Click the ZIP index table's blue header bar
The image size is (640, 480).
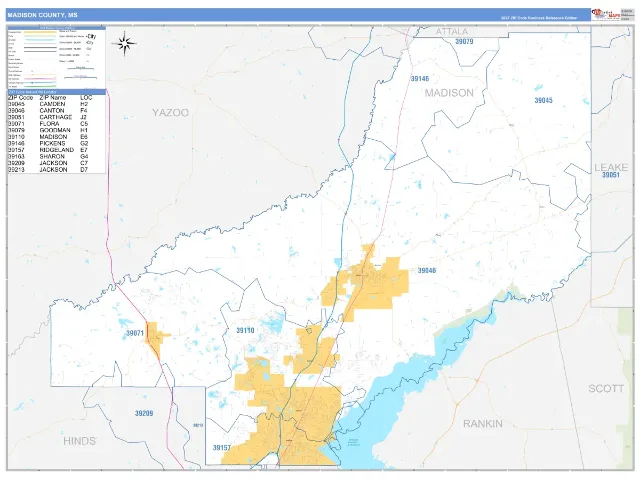(57, 92)
